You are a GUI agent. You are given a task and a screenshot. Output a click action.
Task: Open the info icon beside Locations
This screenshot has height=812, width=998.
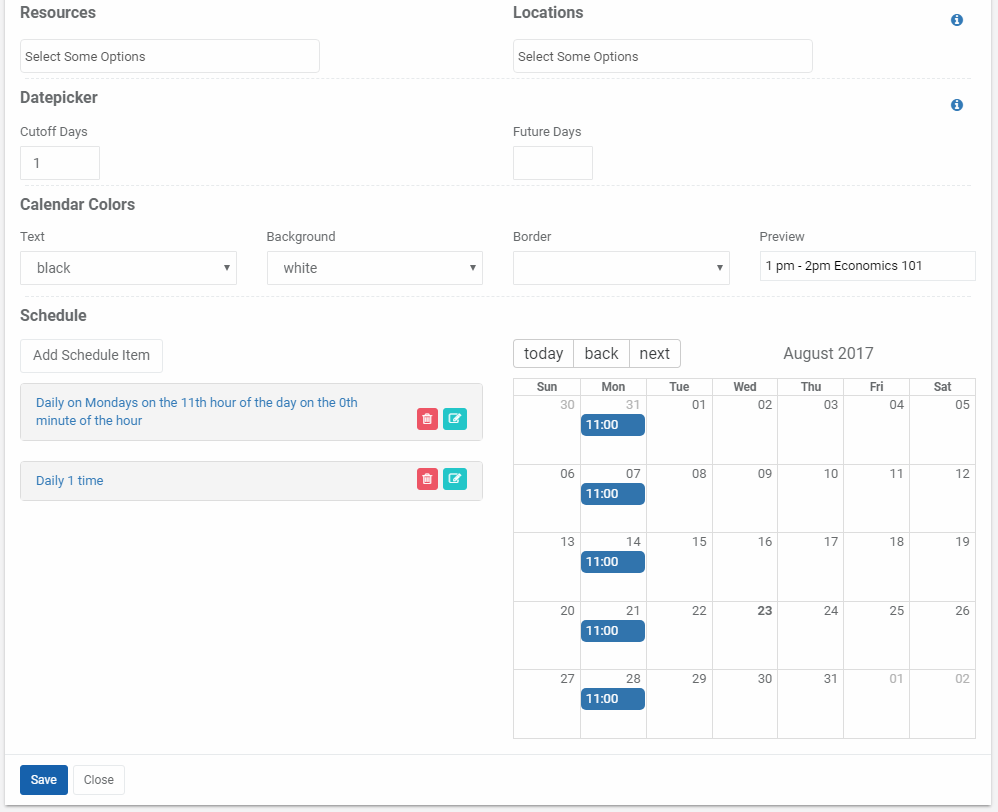[957, 20]
